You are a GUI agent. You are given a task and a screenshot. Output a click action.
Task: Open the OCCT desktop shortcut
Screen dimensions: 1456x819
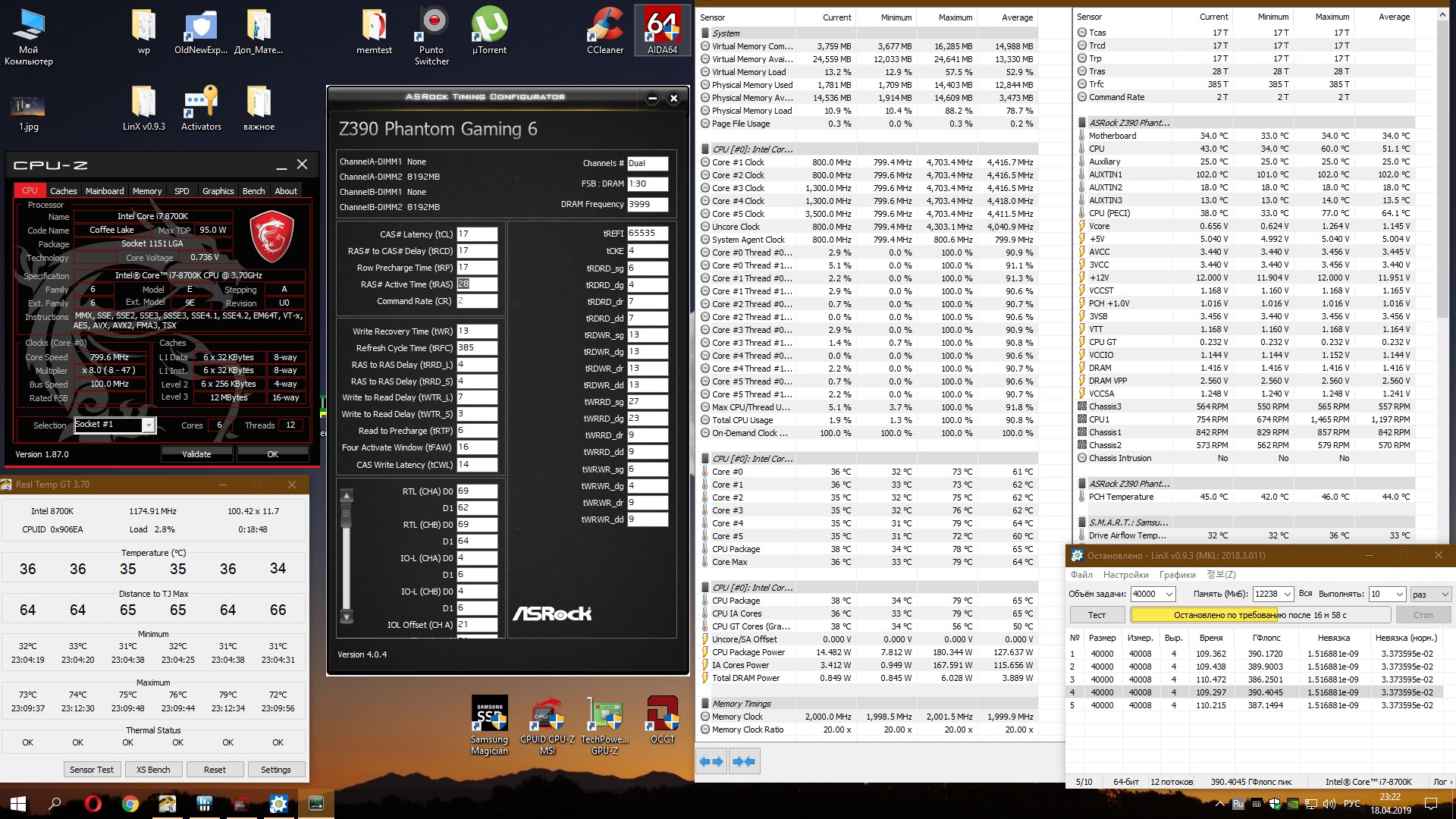662,720
